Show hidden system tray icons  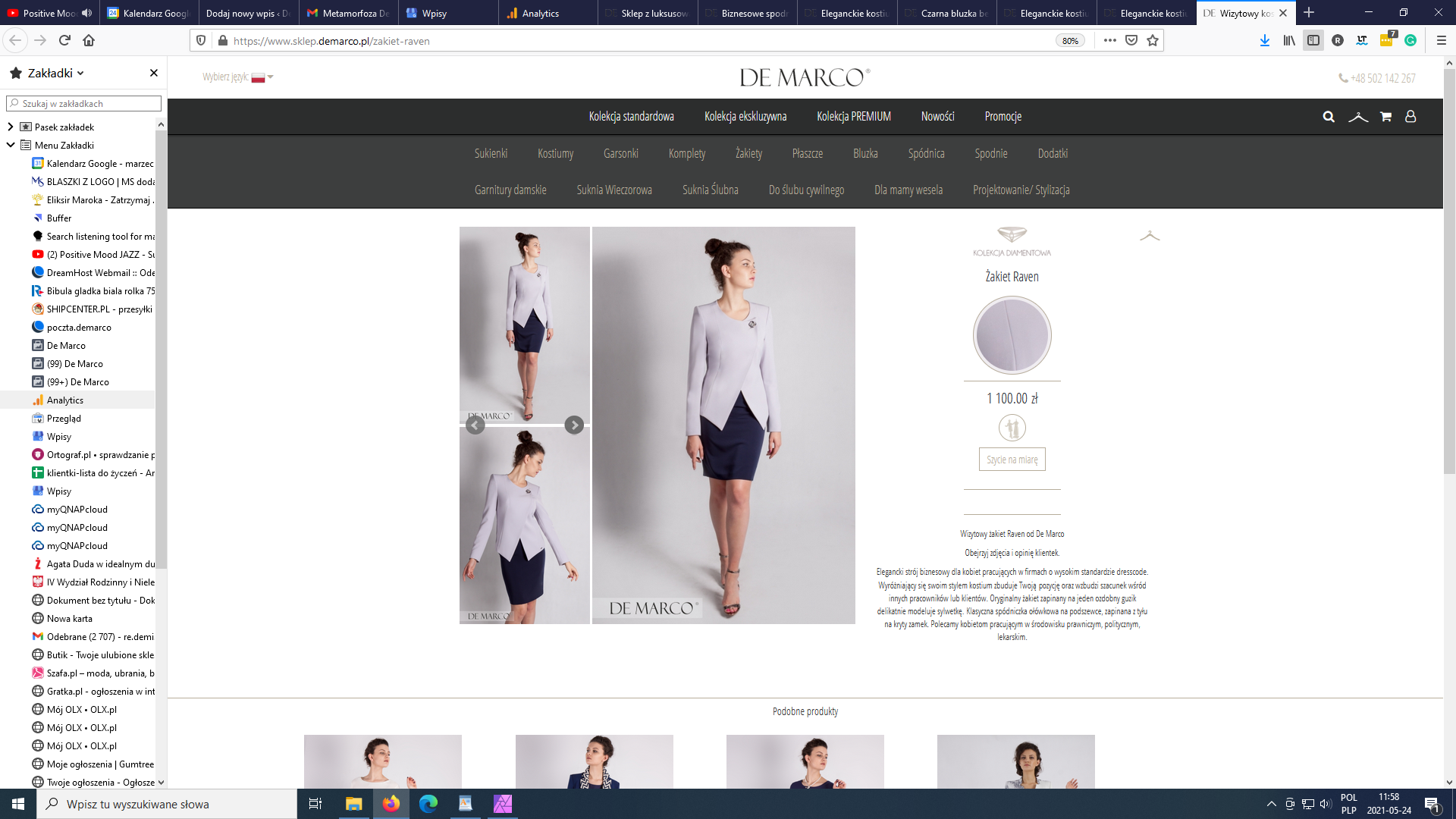(1271, 804)
